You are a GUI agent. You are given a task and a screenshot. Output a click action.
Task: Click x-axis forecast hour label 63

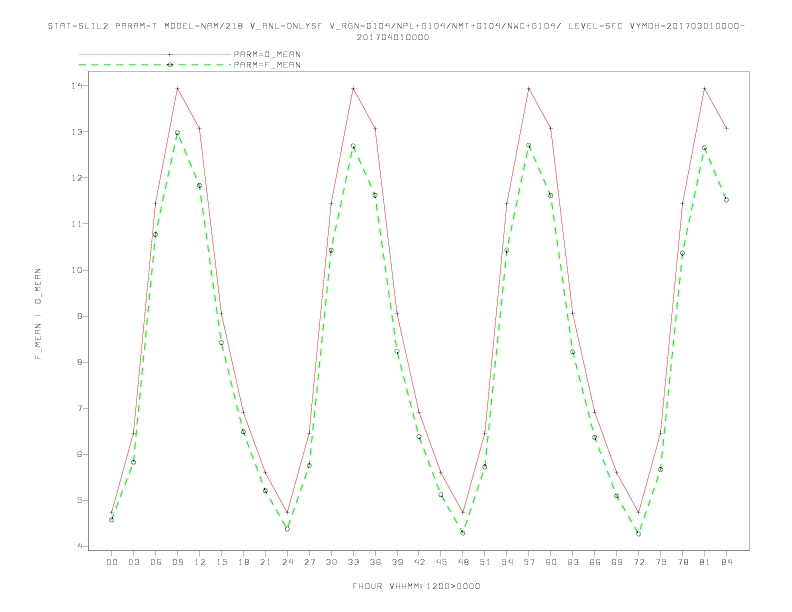tap(573, 562)
